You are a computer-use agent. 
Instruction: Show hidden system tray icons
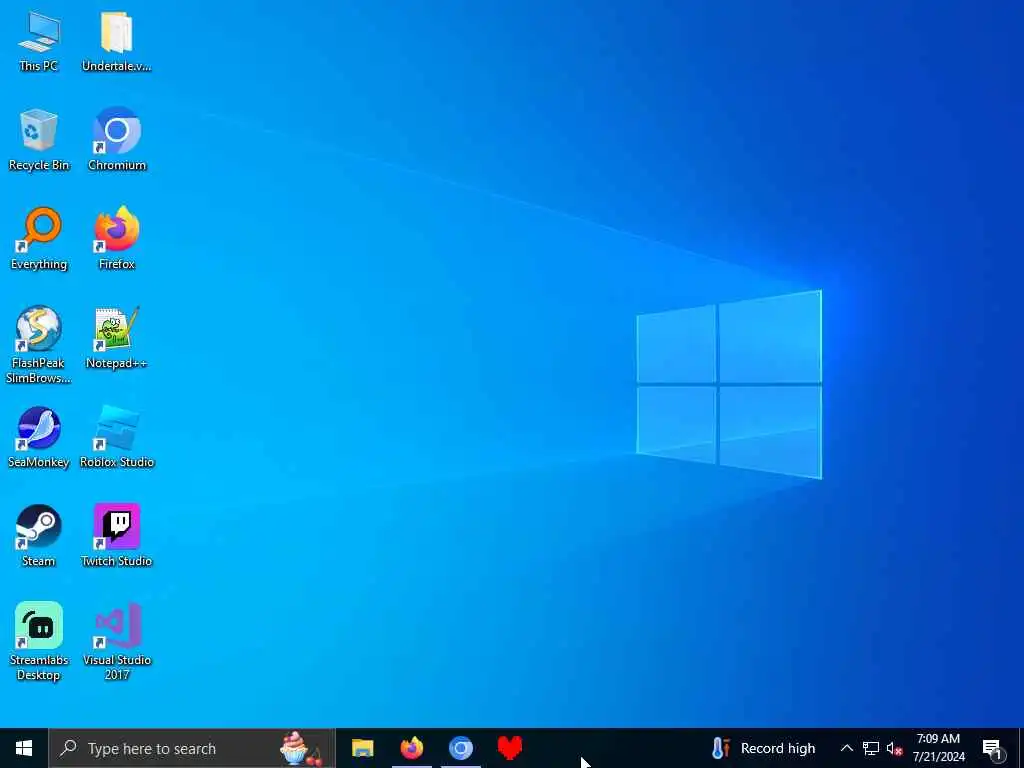coord(846,748)
